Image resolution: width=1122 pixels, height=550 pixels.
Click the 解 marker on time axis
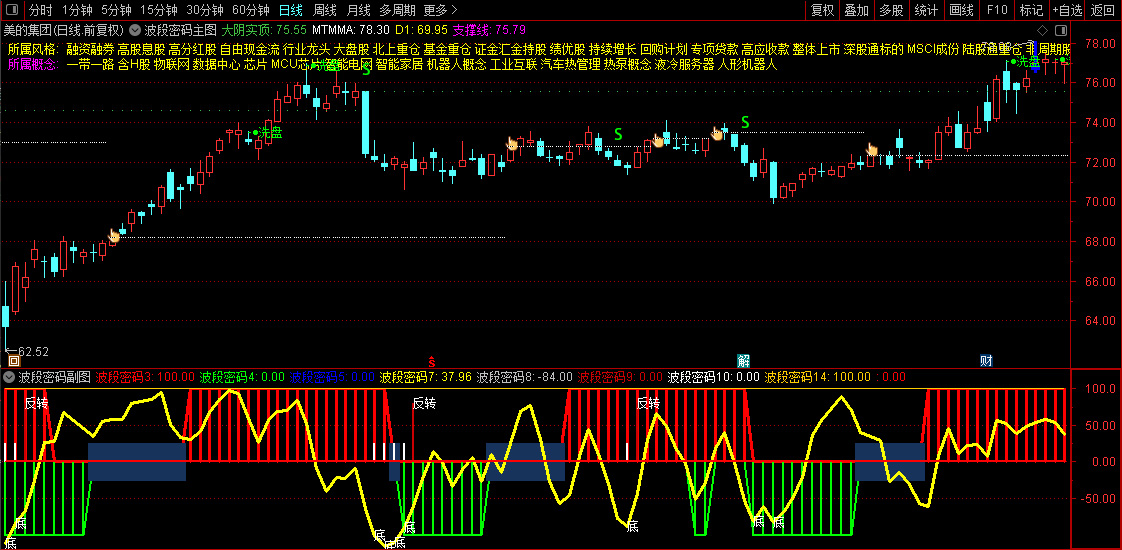(743, 360)
